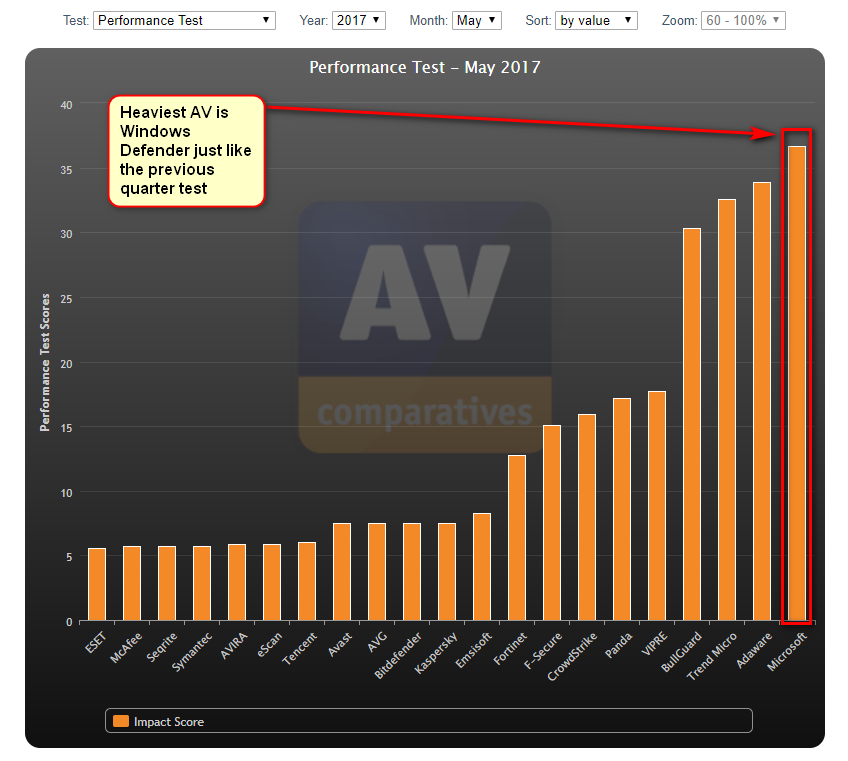Open the Month dropdown set to May

477,21
